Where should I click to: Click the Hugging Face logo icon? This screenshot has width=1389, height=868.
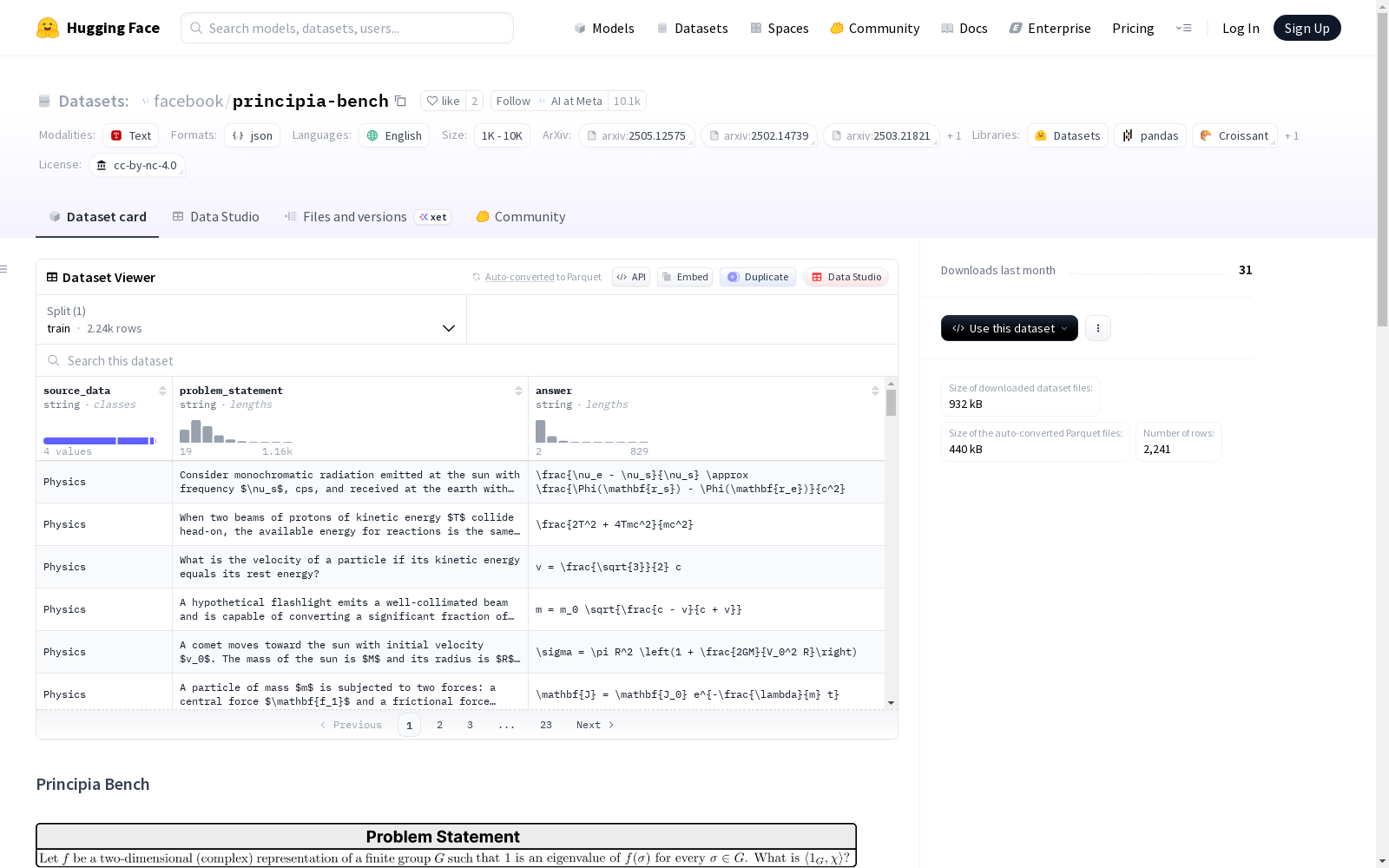(x=48, y=28)
